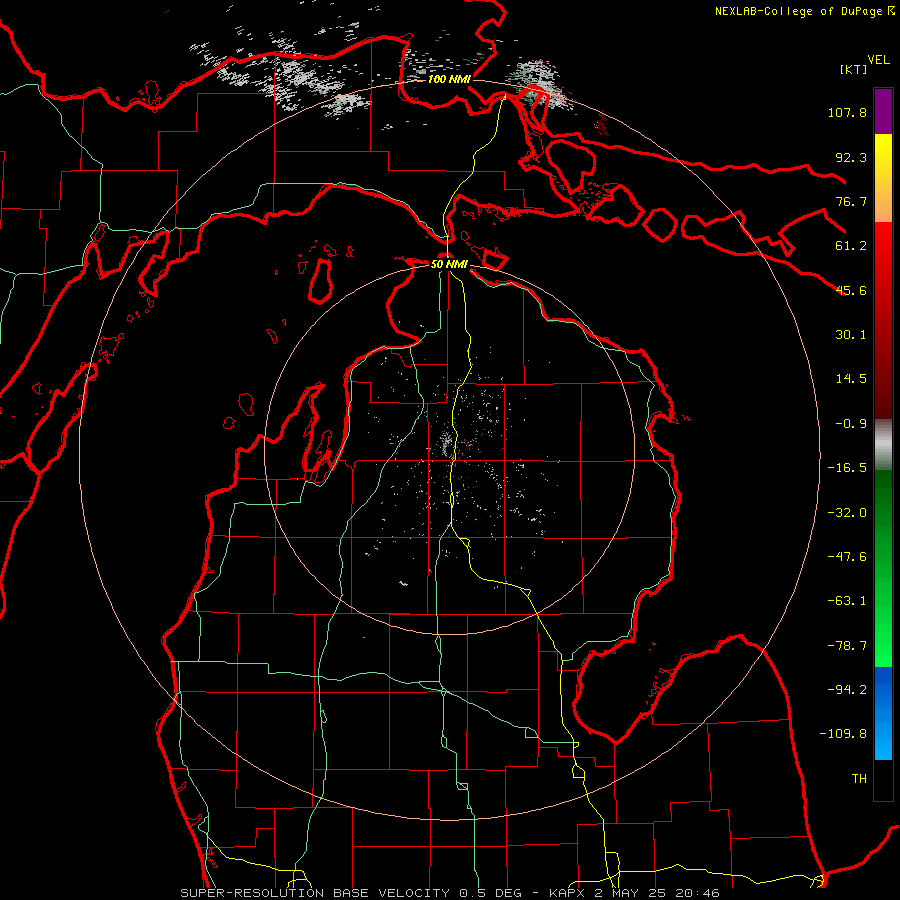Click the 100 NMI range ring label
The height and width of the screenshot is (900, 900).
coord(449,79)
